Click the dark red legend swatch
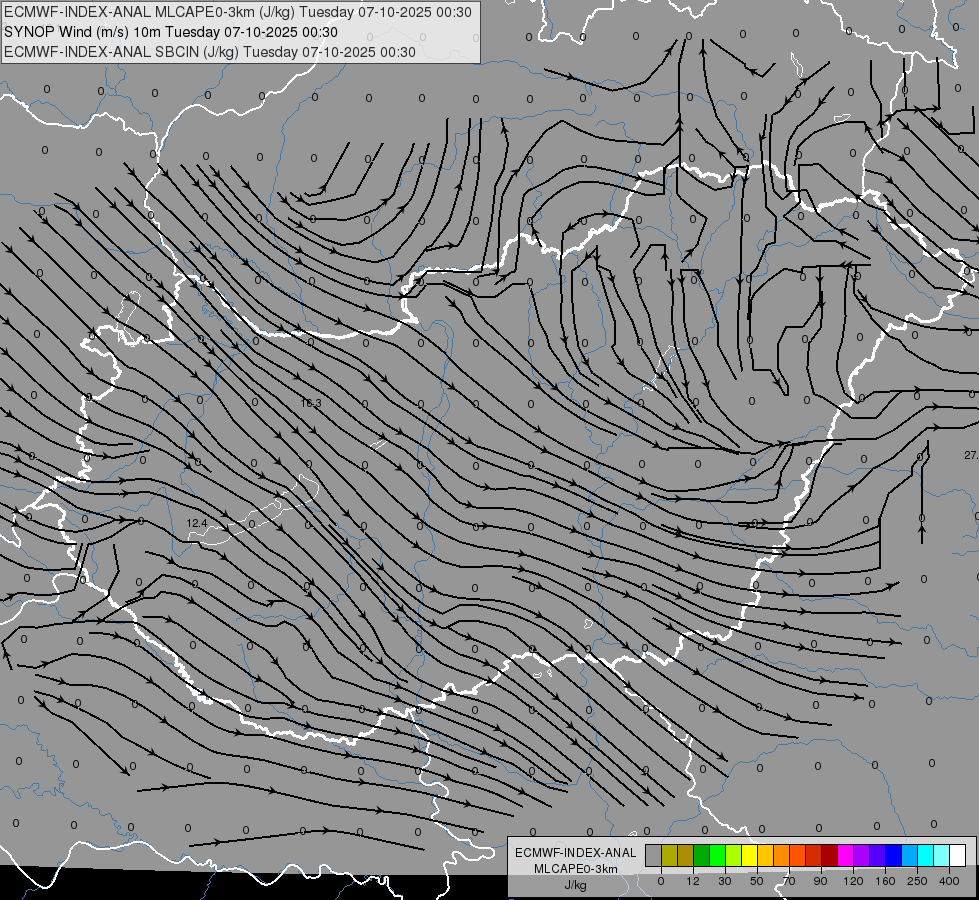This screenshot has width=979, height=900. coord(830,855)
